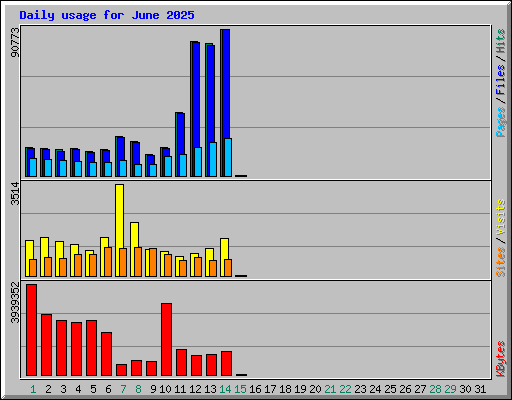Select day 24 on the axis
Viewport: 512px width, 400px height.
[x=375, y=389]
